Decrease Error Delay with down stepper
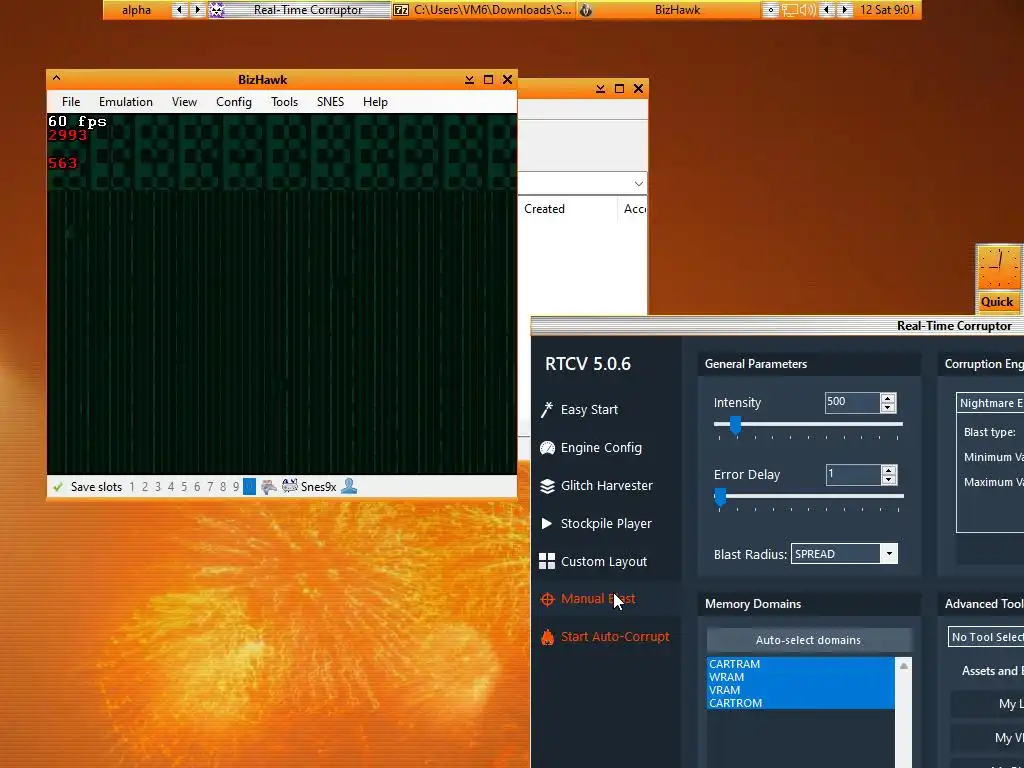 tap(888, 479)
